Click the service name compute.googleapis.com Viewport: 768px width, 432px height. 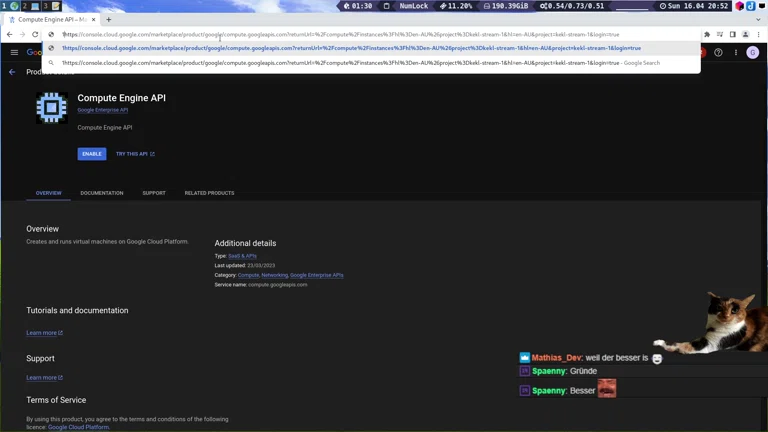coord(278,285)
